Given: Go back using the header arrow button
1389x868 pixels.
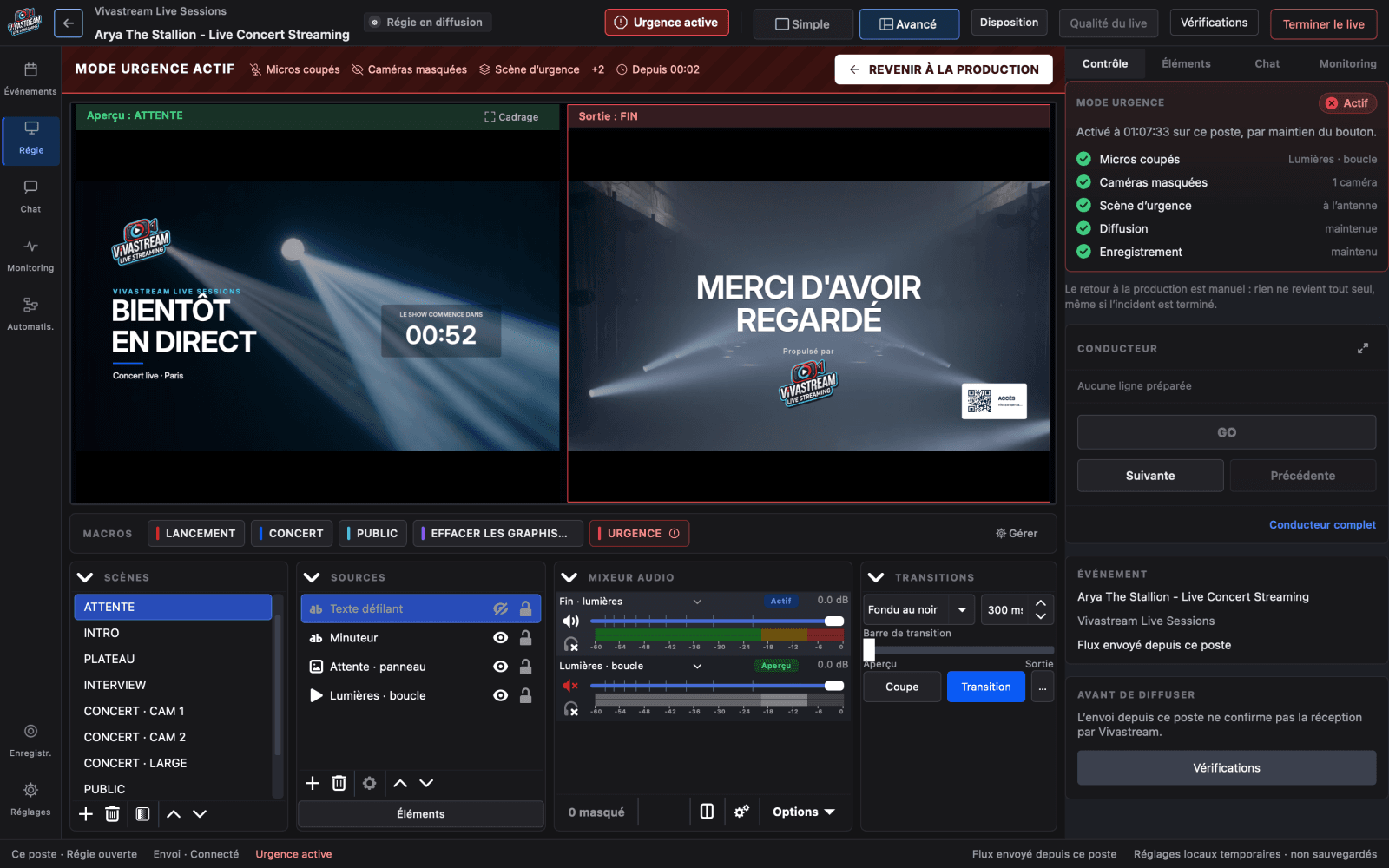Looking at the screenshot, I should coord(69,23).
